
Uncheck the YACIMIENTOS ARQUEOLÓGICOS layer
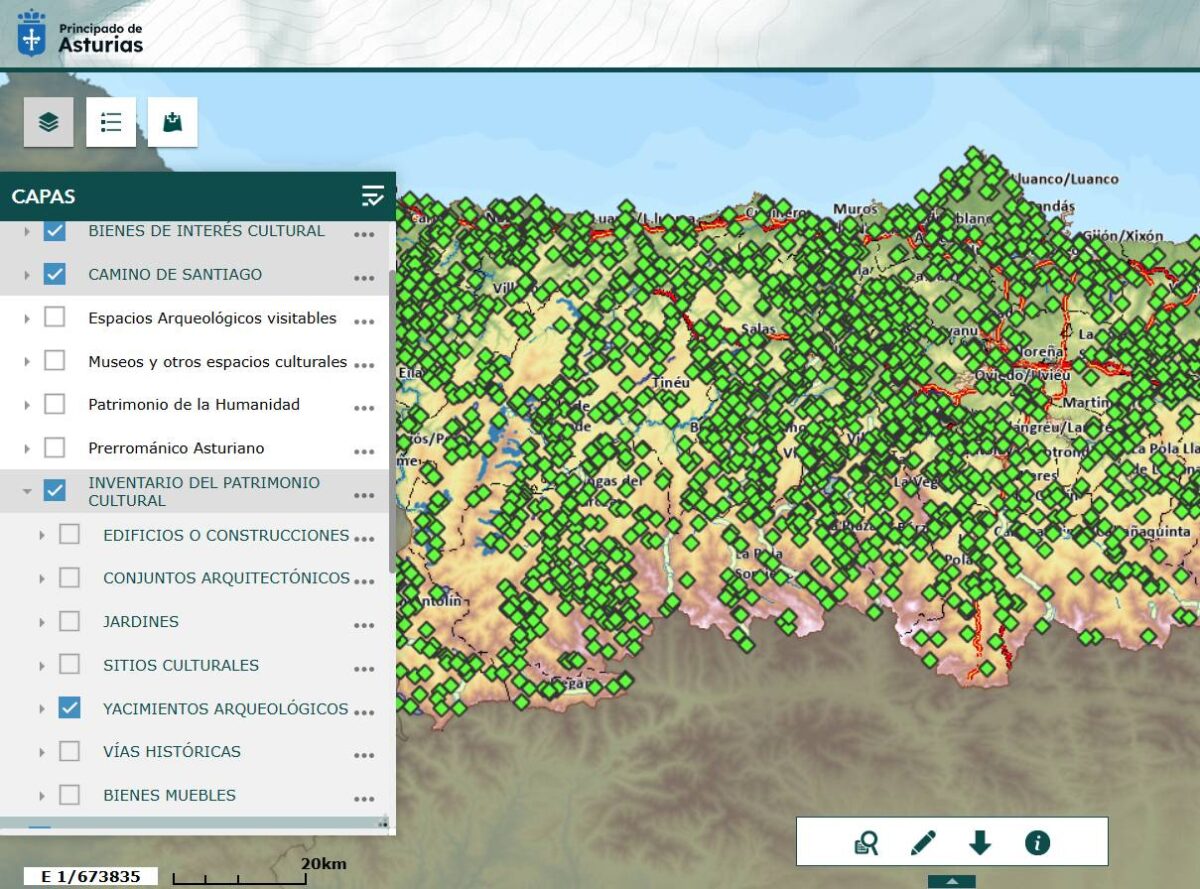[x=69, y=708]
